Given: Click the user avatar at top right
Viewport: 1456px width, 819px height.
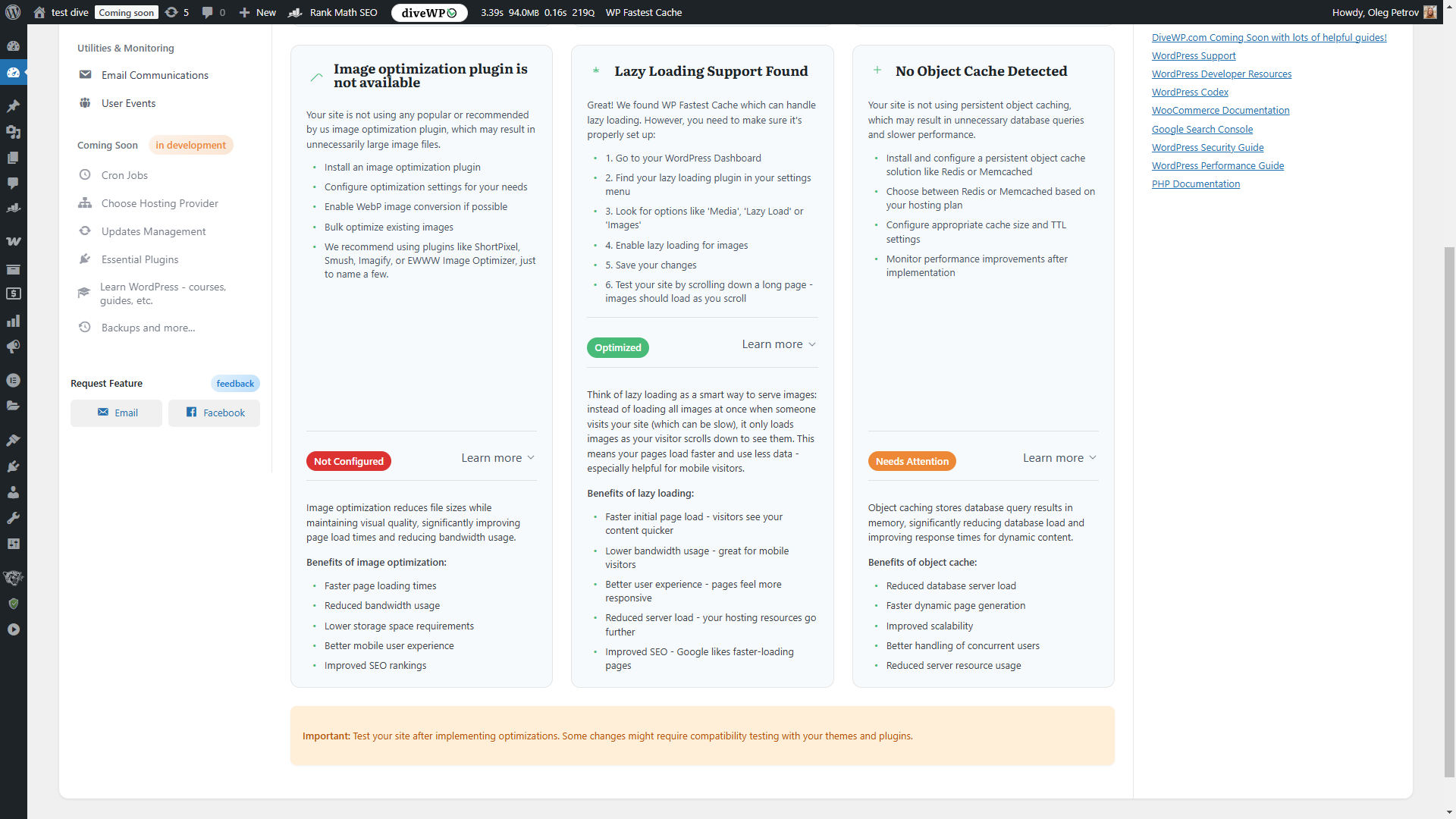Looking at the screenshot, I should pos(1430,12).
